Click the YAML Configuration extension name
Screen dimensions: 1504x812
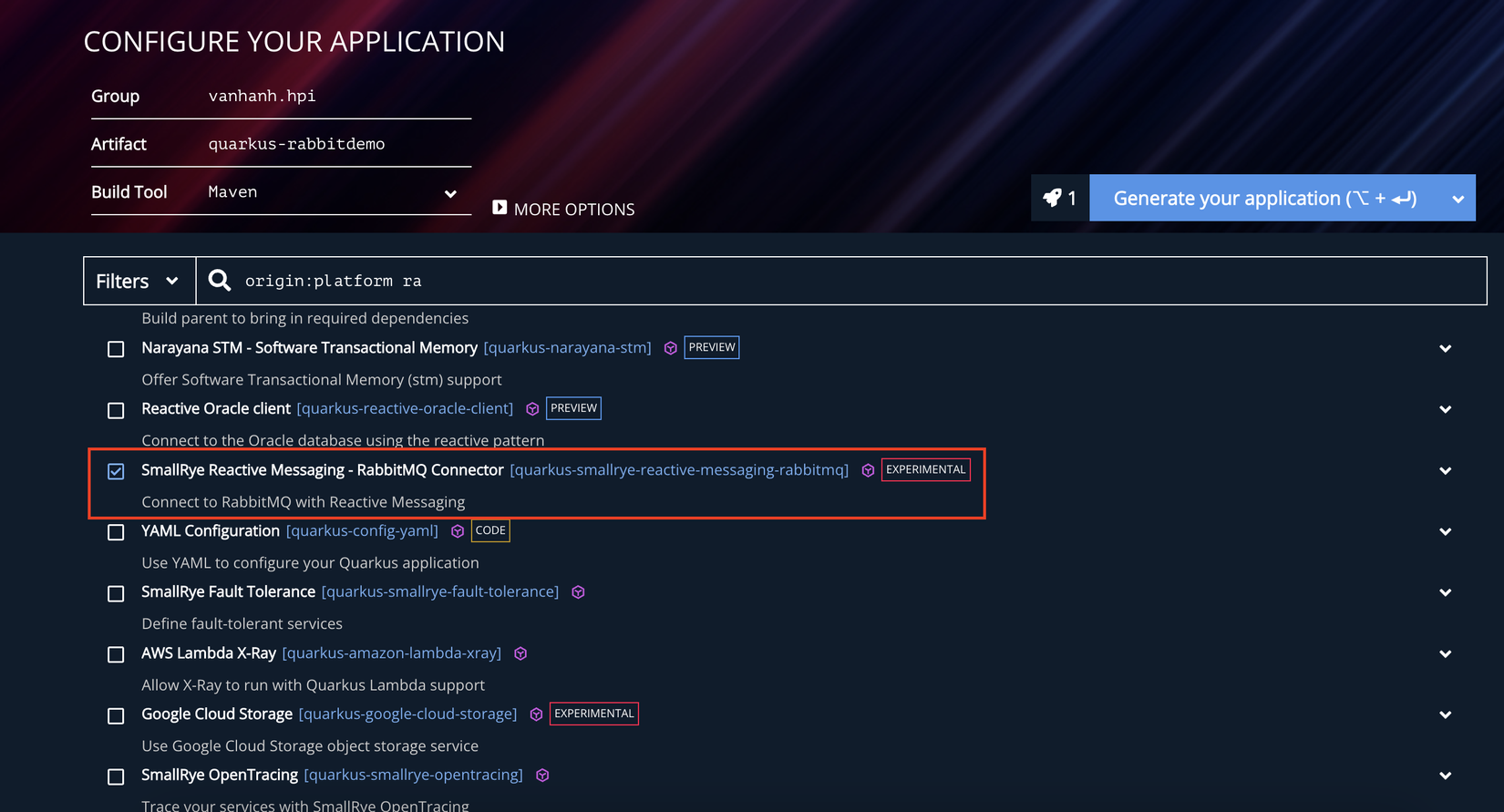[x=211, y=531]
